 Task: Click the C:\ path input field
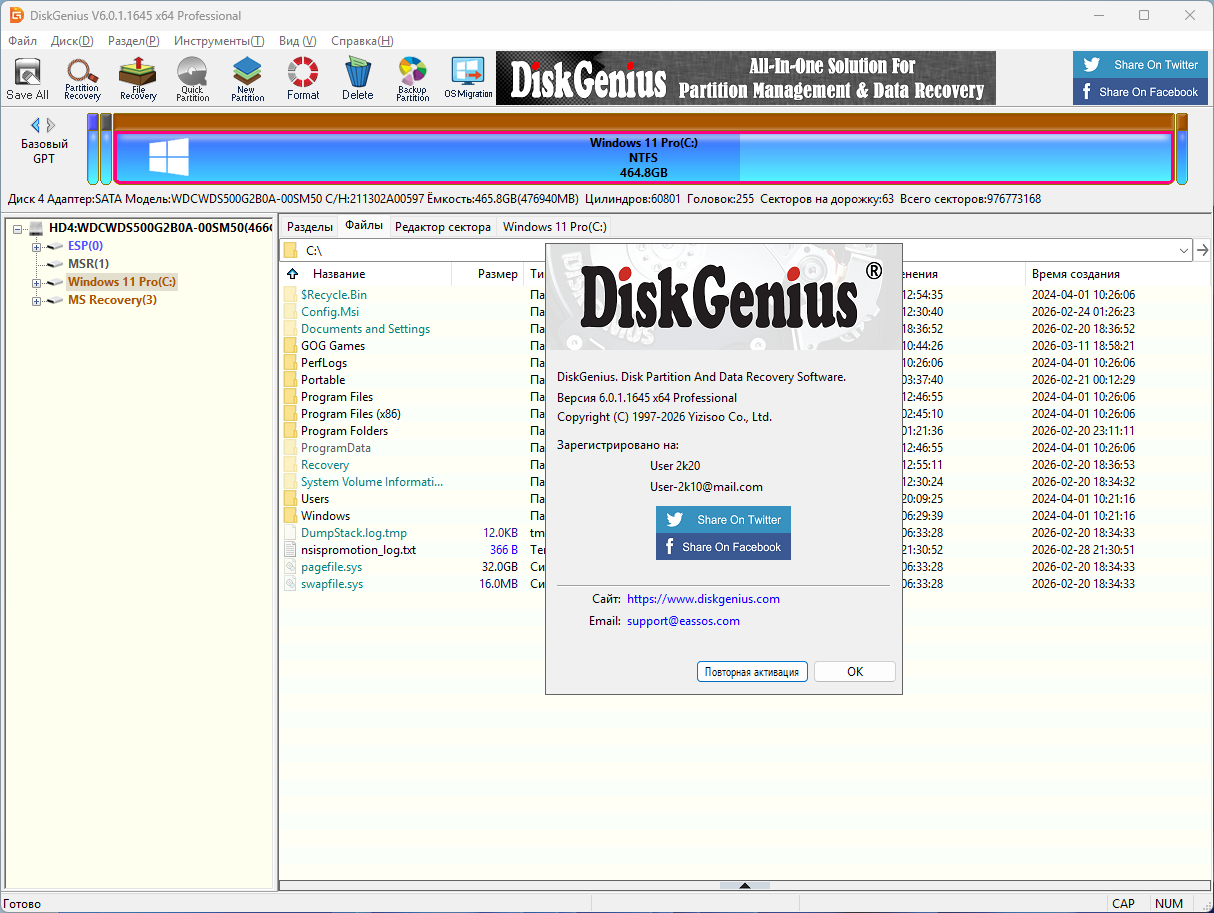point(737,250)
